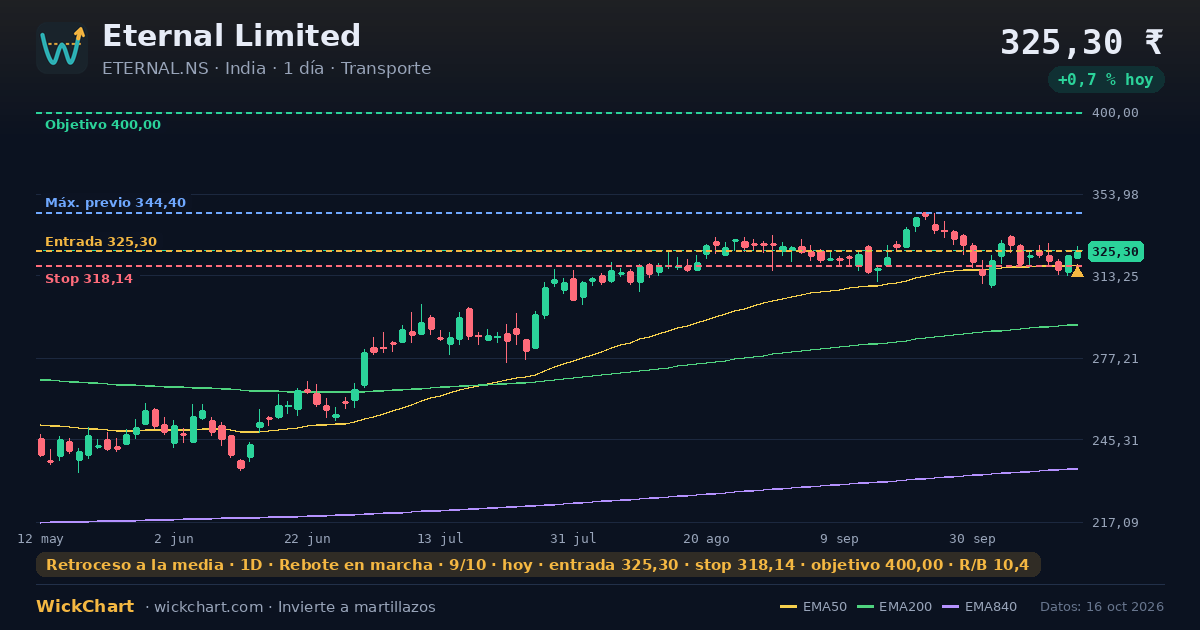
Task: Click the 13 jul date label
Action: point(440,538)
